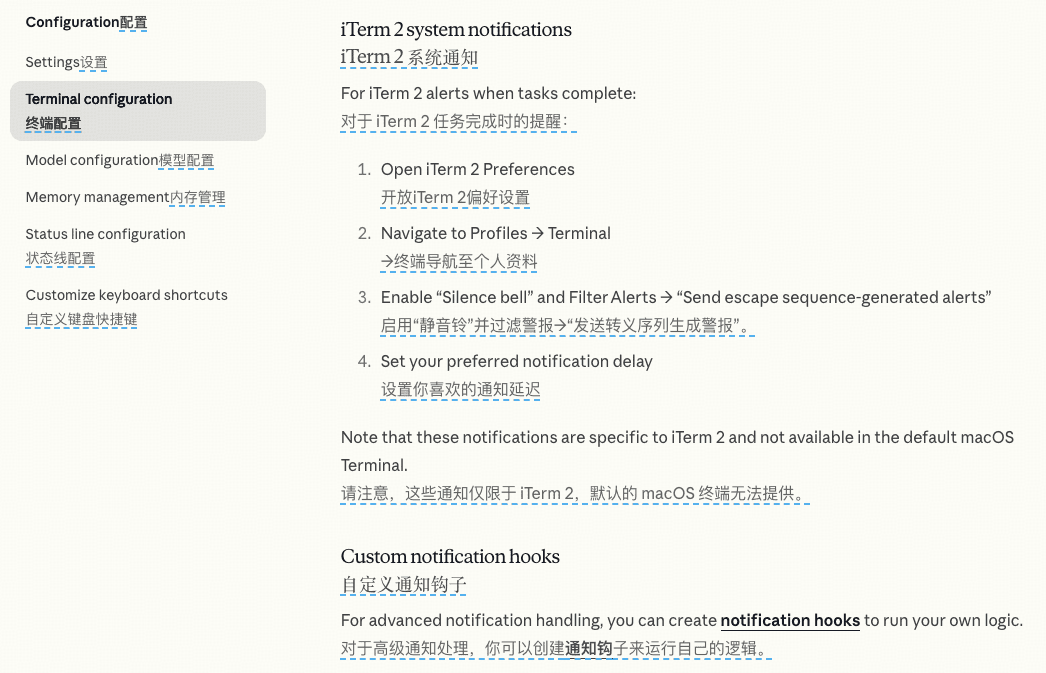The height and width of the screenshot is (673, 1046).
Task: Click the Configuration sidebar section heading
Action: tap(86, 22)
